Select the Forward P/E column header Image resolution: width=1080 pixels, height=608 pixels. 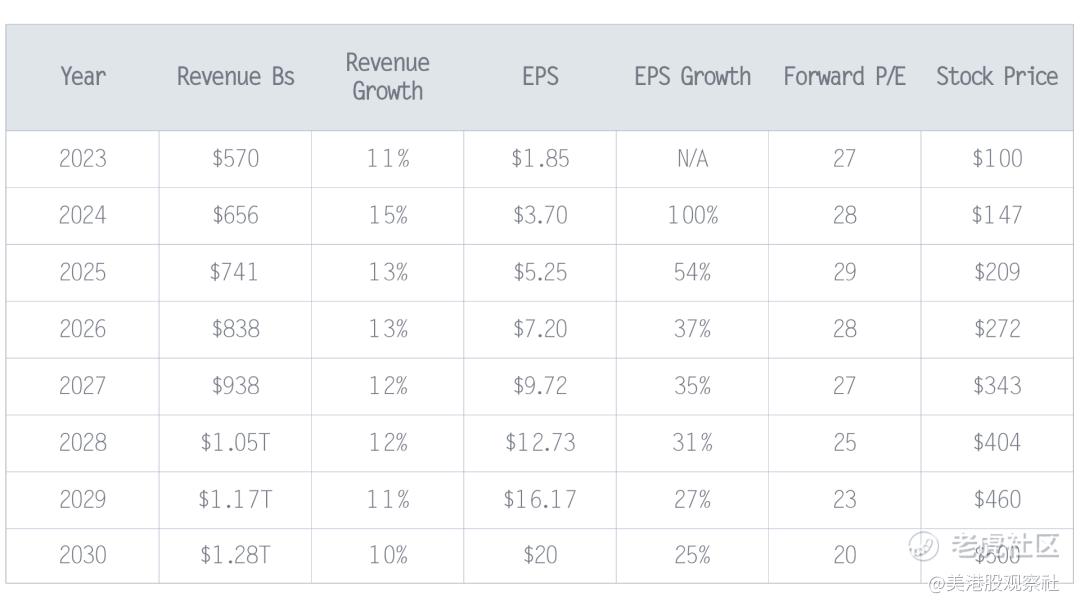click(844, 77)
